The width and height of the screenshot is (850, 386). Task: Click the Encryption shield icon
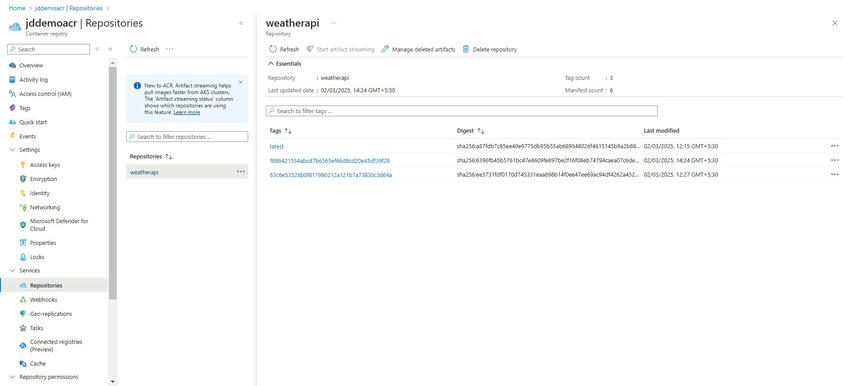(23, 179)
